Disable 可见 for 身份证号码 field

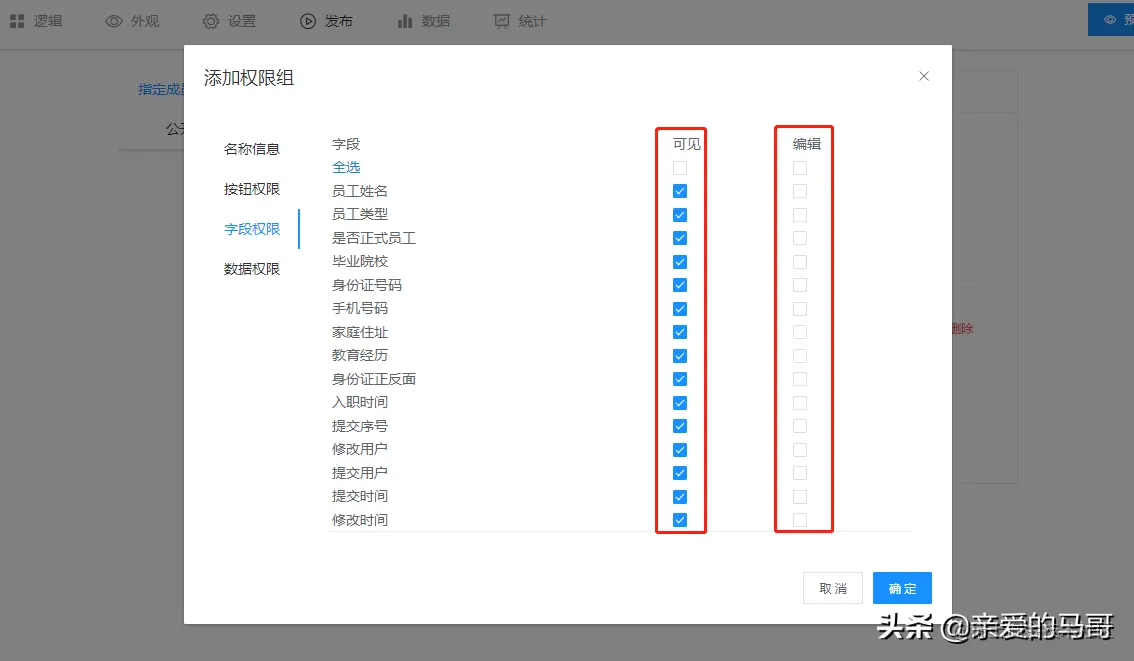pyautogui.click(x=680, y=284)
